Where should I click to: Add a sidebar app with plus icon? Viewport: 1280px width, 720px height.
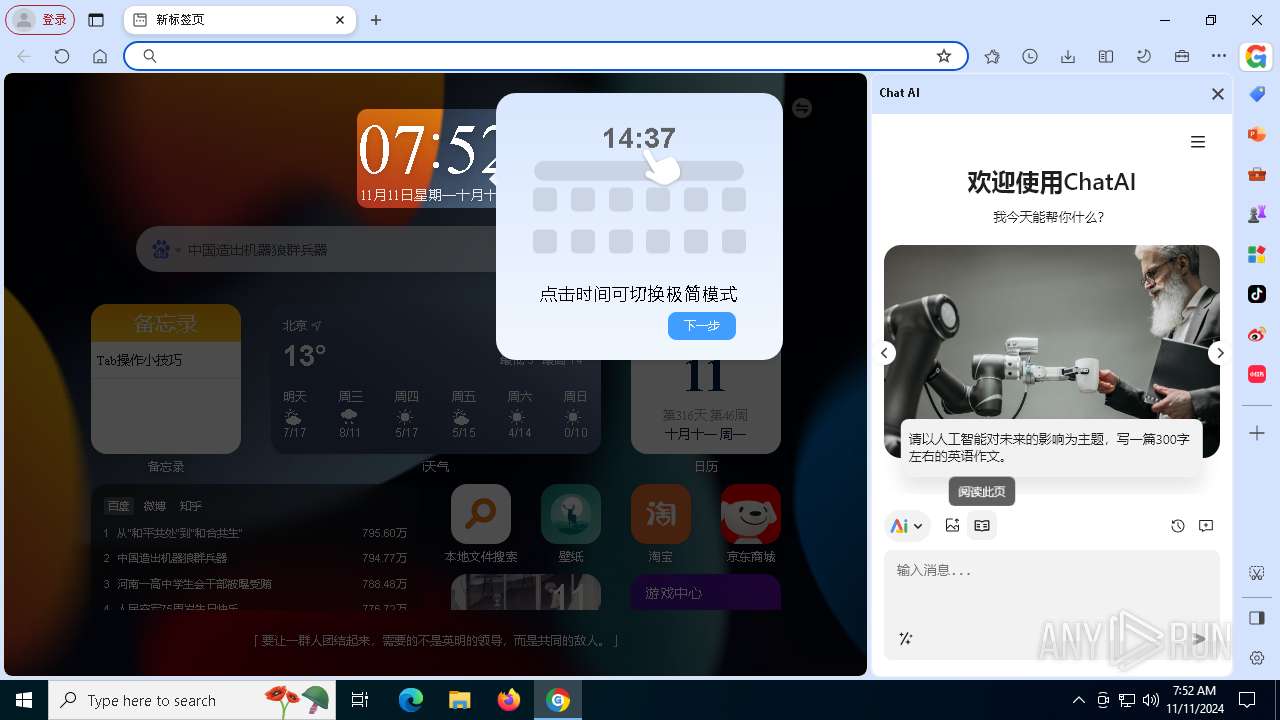click(1257, 433)
